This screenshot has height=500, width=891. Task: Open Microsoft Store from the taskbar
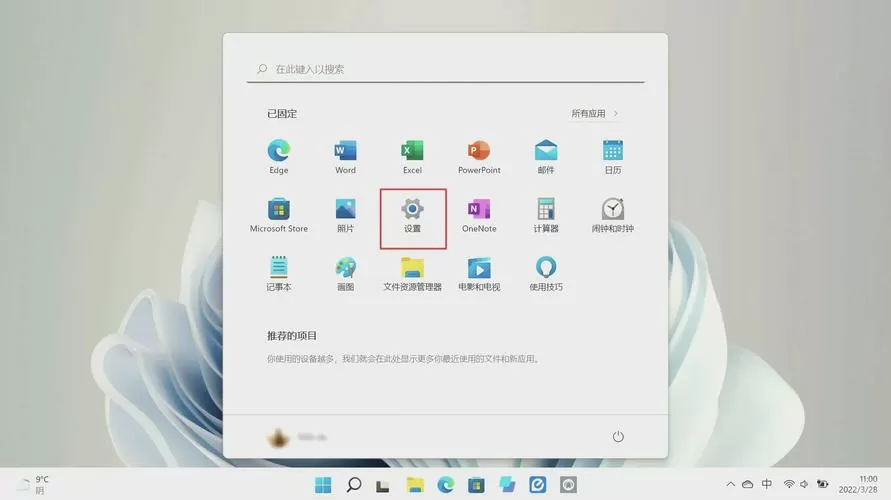[x=476, y=485]
